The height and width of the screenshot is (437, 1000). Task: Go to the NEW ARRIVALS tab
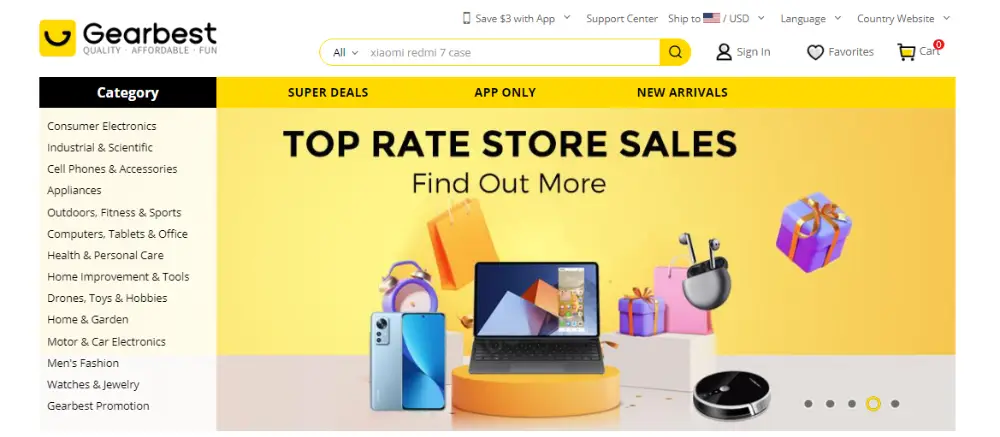click(682, 93)
